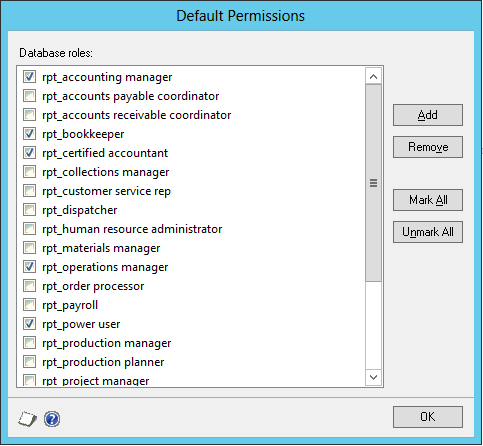Uncheck the rpt_accounting manager role

point(29,77)
